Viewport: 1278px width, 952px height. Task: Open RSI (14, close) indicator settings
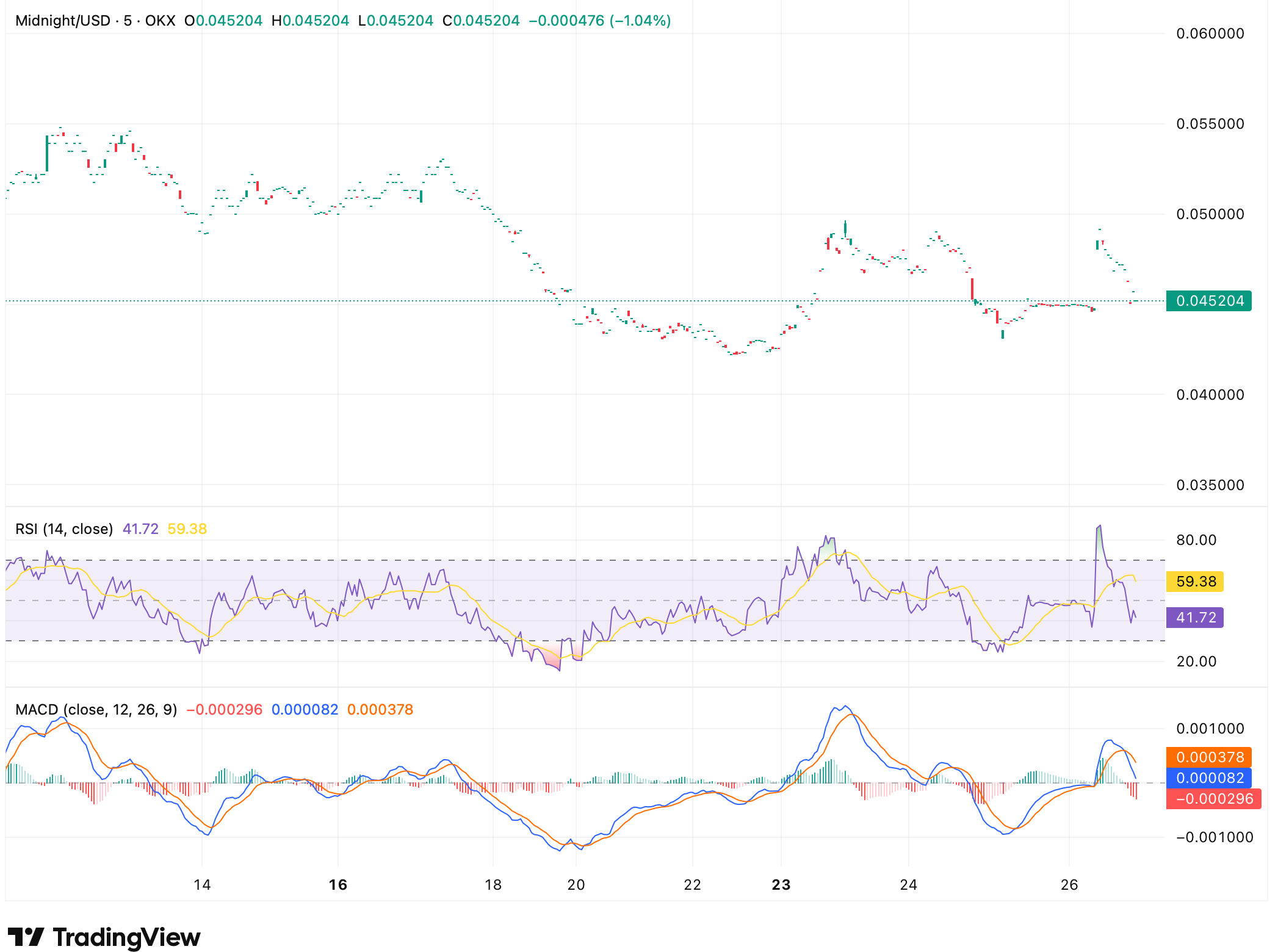63,528
